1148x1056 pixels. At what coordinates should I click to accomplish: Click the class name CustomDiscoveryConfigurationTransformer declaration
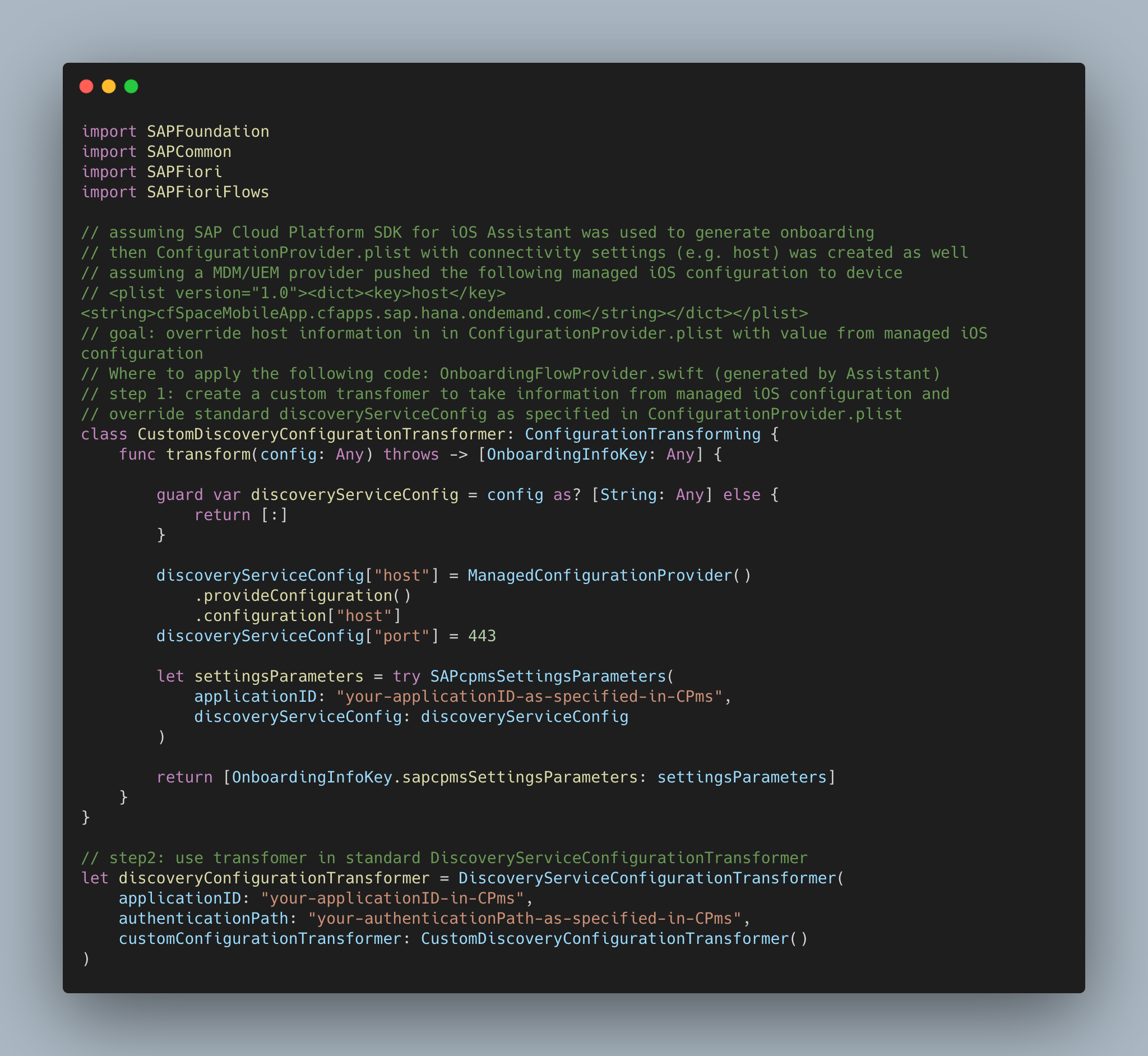[x=321, y=434]
